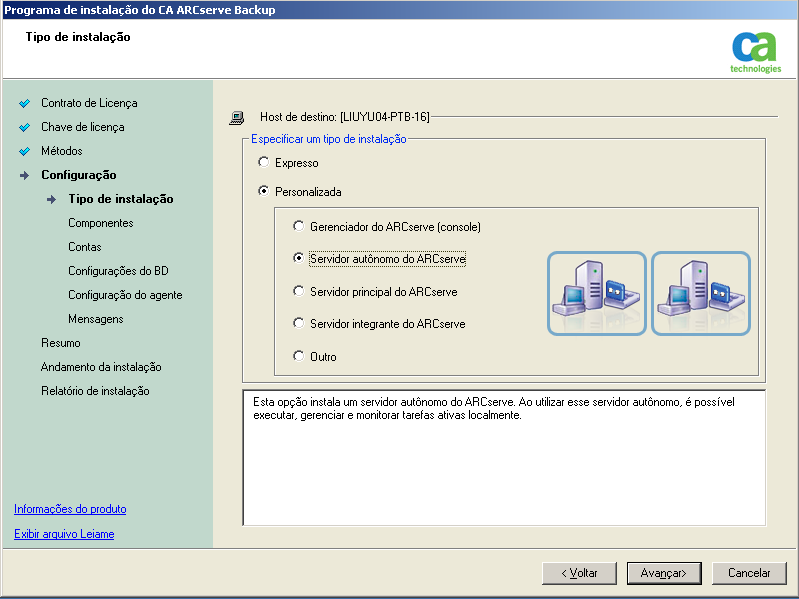799x599 pixels.
Task: Select the Expresso installation type
Action: (263, 162)
